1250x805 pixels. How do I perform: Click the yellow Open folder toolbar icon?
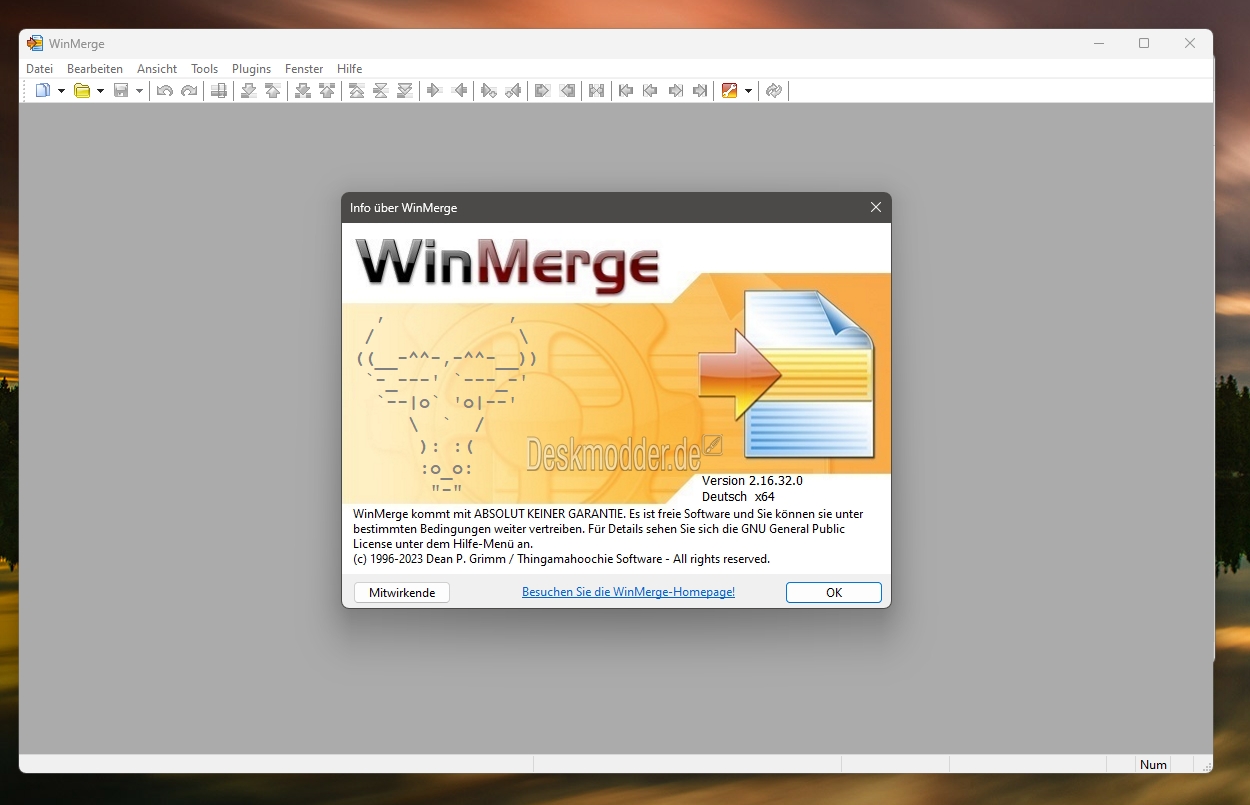click(x=82, y=91)
